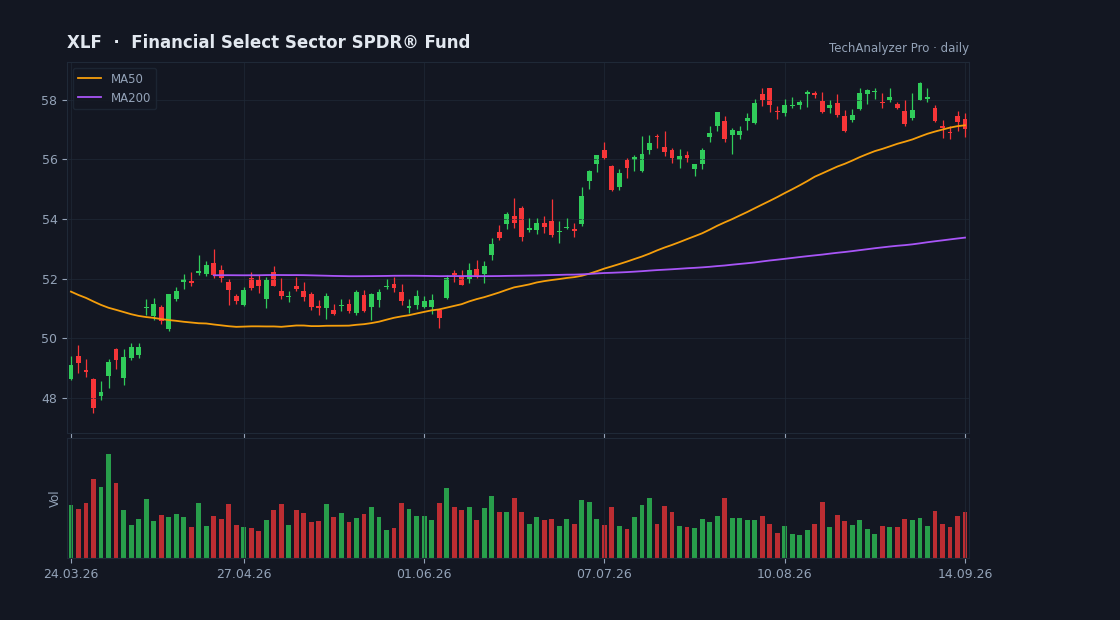This screenshot has height=620, width=1120.
Task: Click the Vol axis label
Action: [54, 499]
